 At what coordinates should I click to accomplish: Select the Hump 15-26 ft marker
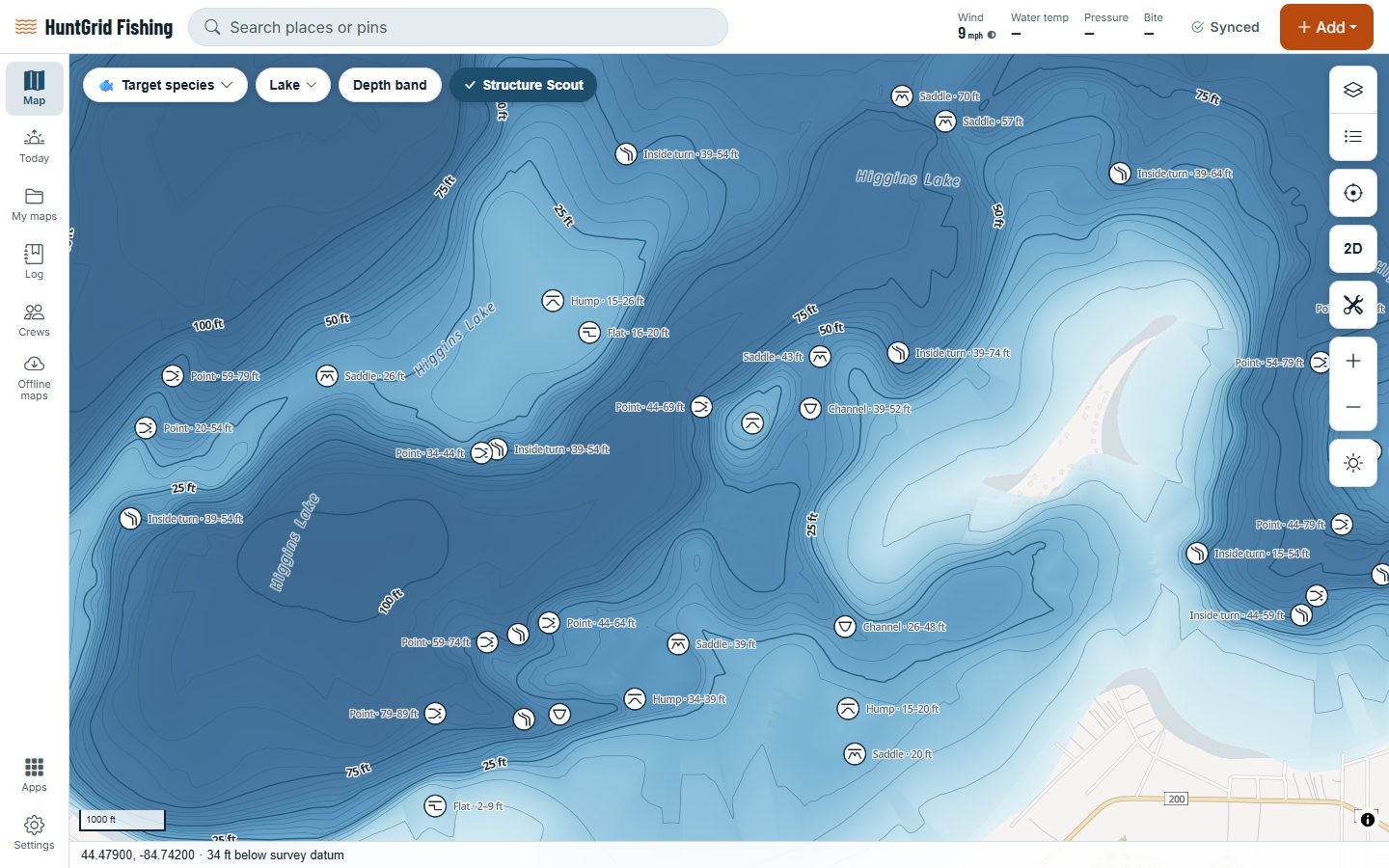coord(553,301)
